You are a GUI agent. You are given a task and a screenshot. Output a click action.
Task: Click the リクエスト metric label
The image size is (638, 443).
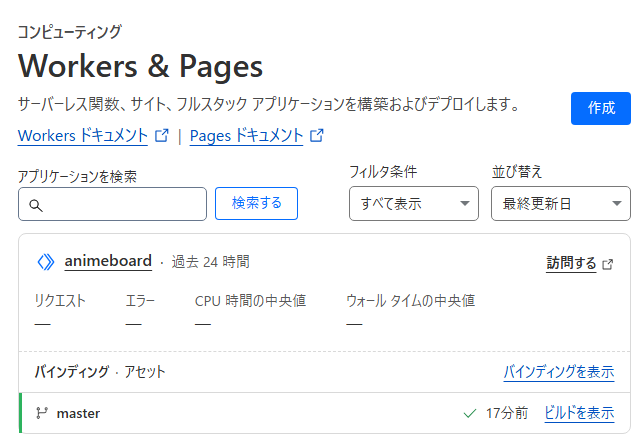click(x=60, y=301)
